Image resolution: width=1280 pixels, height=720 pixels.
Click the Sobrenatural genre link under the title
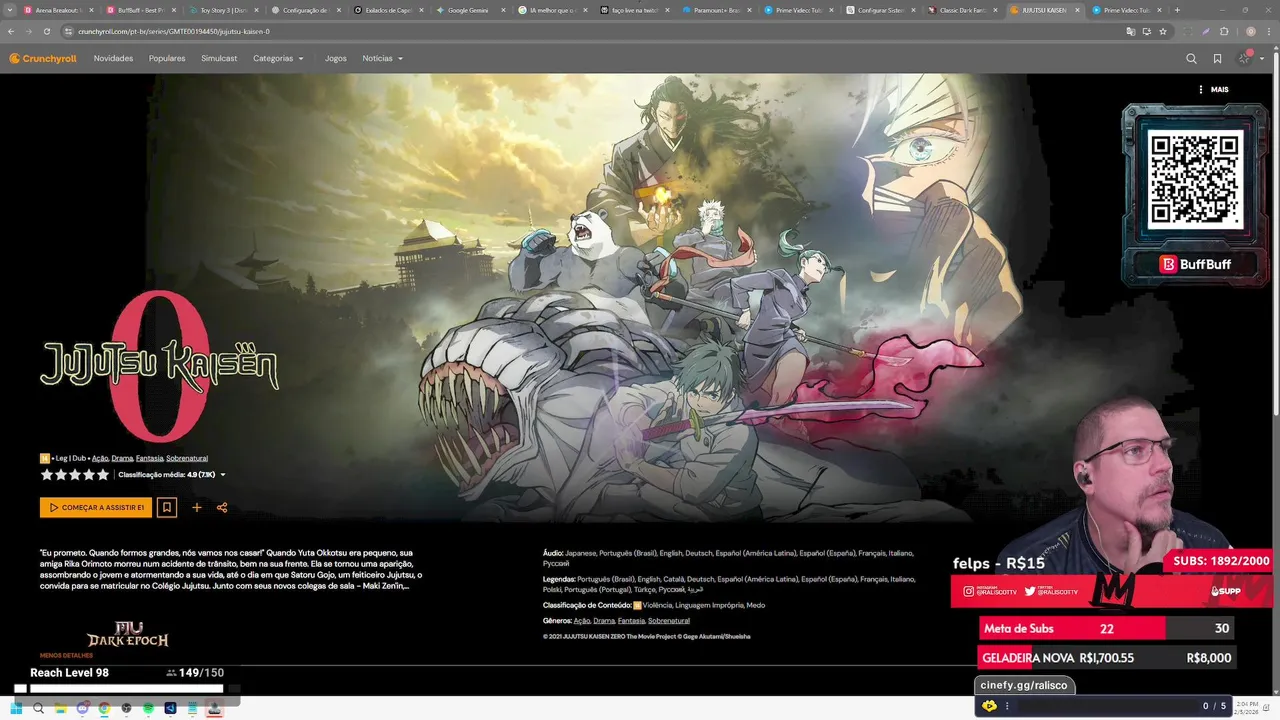(x=187, y=458)
